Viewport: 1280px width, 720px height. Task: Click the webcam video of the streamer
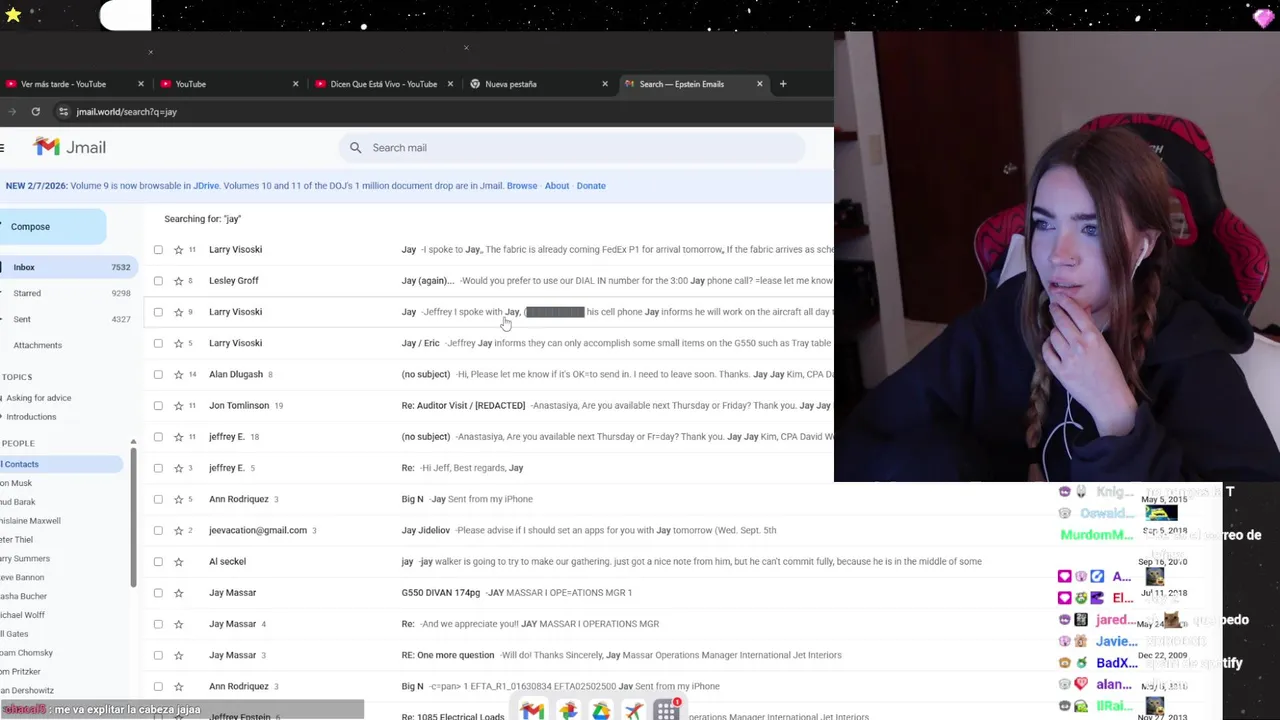pyautogui.click(x=1056, y=257)
